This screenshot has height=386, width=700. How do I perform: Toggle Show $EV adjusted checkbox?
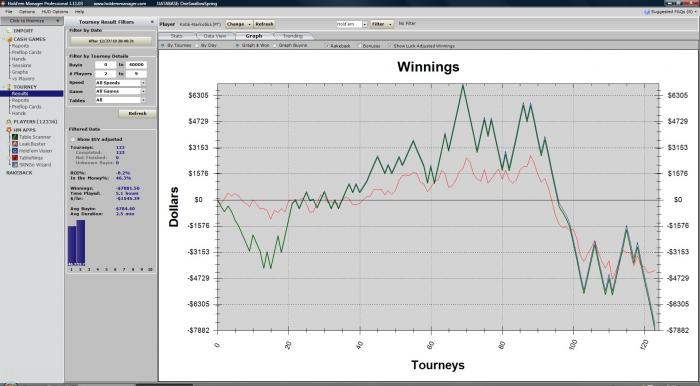pos(73,140)
